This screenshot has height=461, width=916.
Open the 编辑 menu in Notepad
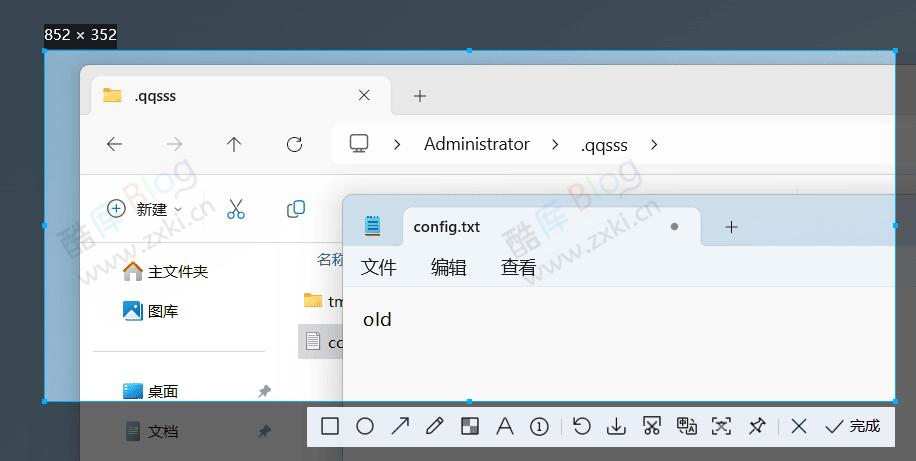[449, 268]
